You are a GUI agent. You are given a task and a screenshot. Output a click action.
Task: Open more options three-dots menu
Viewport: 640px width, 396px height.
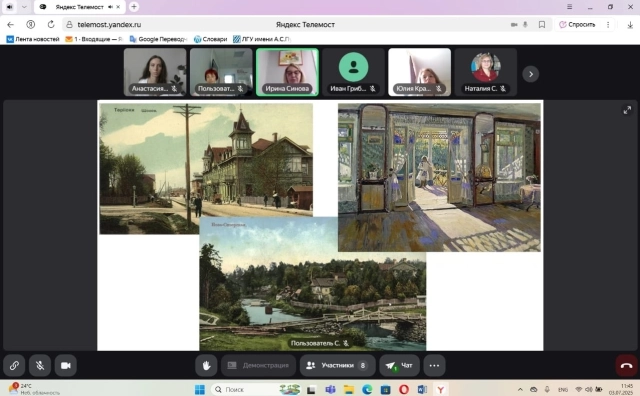pos(434,365)
